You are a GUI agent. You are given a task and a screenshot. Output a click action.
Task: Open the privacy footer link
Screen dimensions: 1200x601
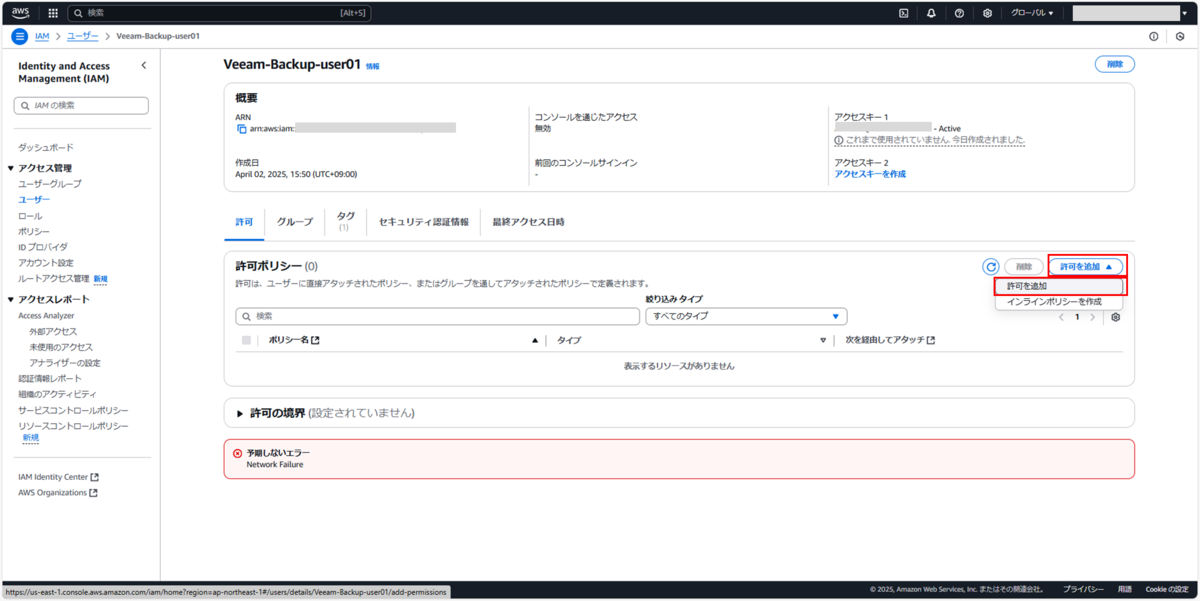point(1083,590)
